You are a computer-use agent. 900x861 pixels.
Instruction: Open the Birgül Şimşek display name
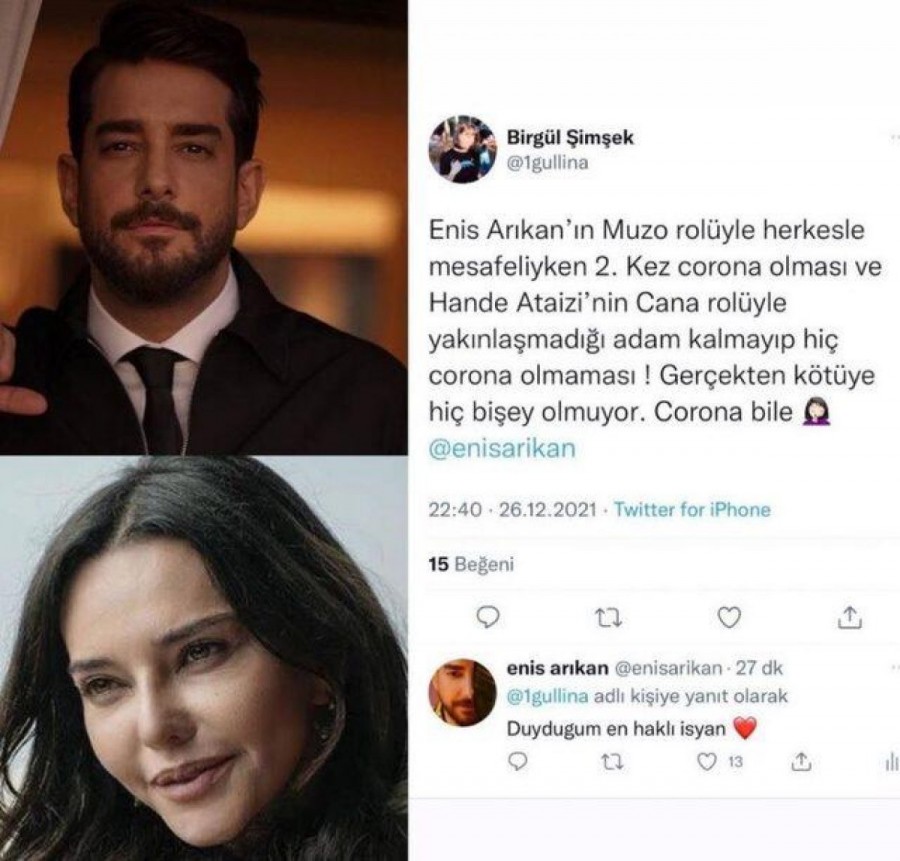click(x=571, y=138)
